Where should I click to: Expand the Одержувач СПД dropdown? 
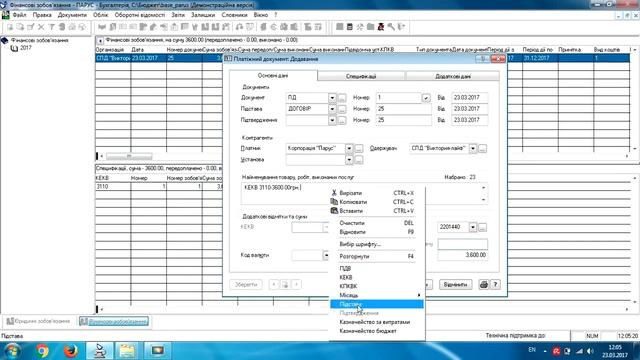click(x=473, y=149)
